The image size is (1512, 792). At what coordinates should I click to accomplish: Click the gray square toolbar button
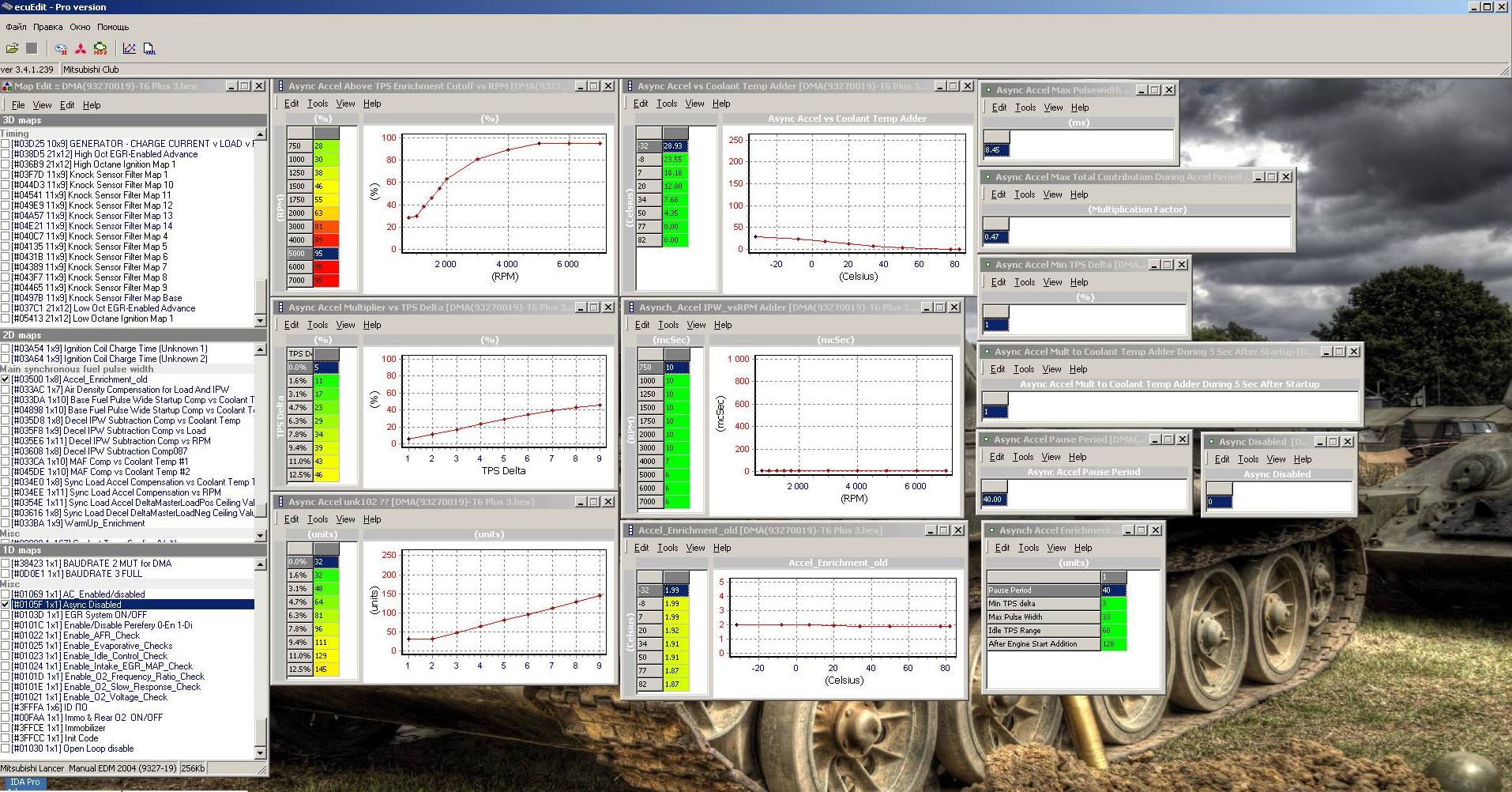[32, 49]
